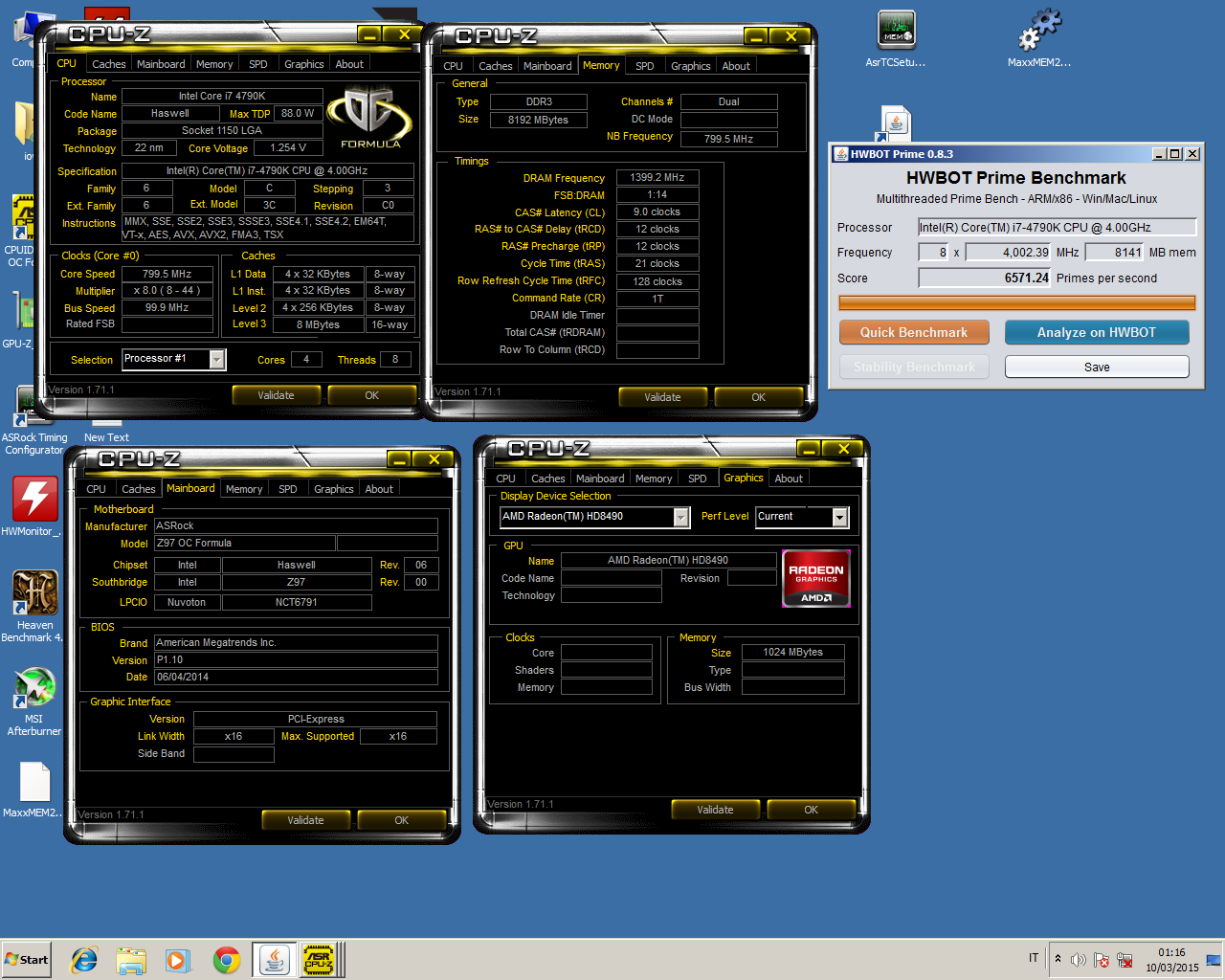1225x980 pixels.
Task: Click Save in HWBOT Prime
Action: coord(1097,367)
